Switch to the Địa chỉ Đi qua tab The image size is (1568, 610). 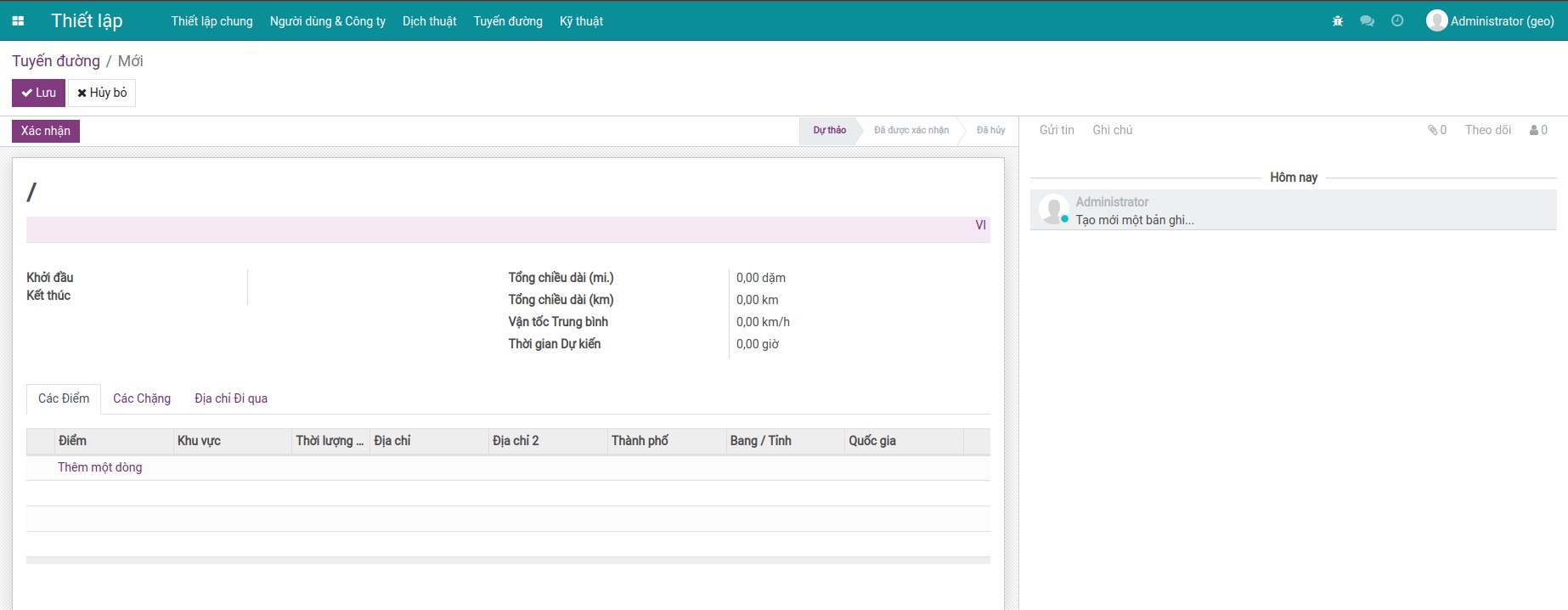(231, 398)
